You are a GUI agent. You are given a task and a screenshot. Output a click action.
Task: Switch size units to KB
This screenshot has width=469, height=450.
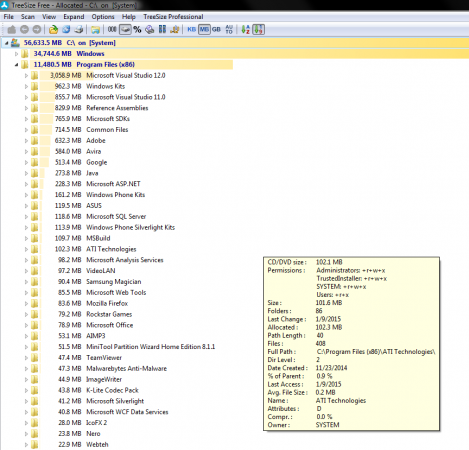point(191,30)
